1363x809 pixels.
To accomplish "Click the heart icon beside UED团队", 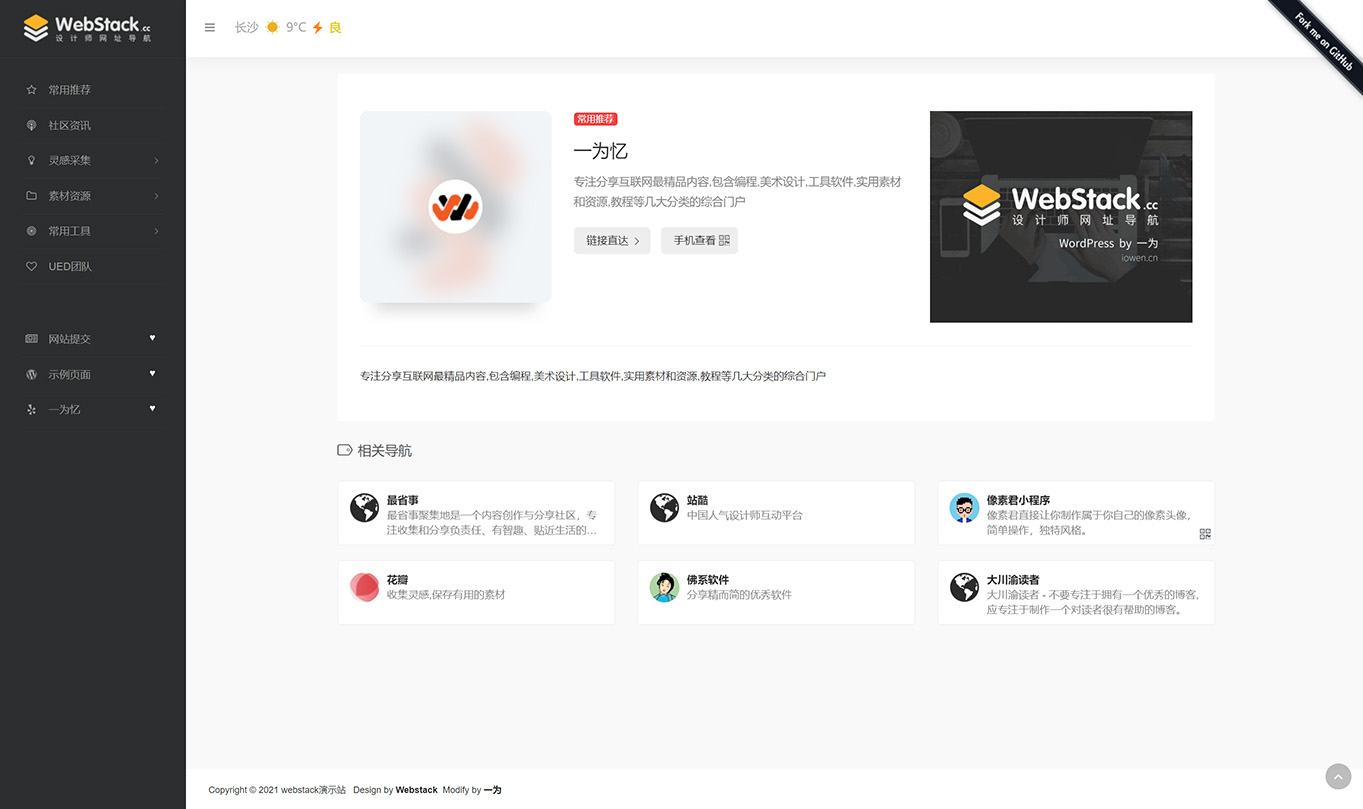I will (31, 266).
